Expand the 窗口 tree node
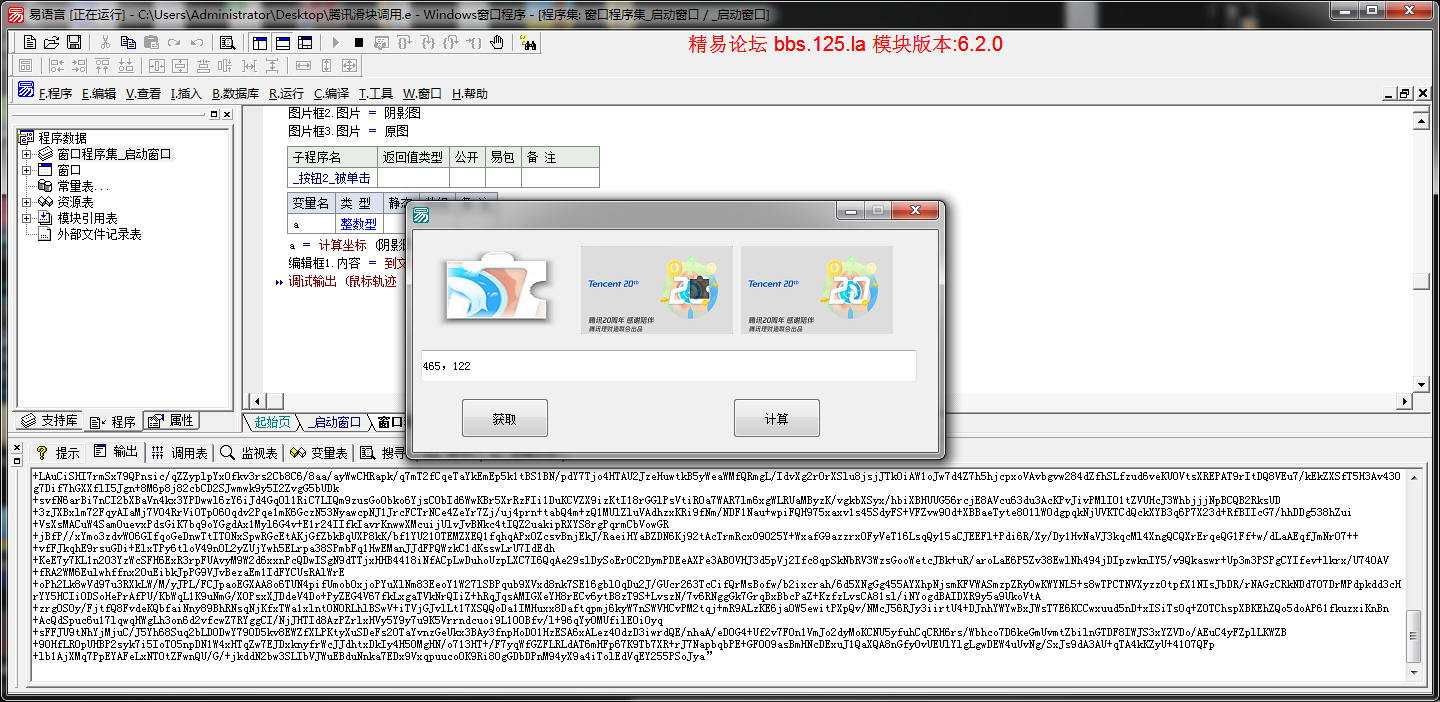 coord(27,170)
